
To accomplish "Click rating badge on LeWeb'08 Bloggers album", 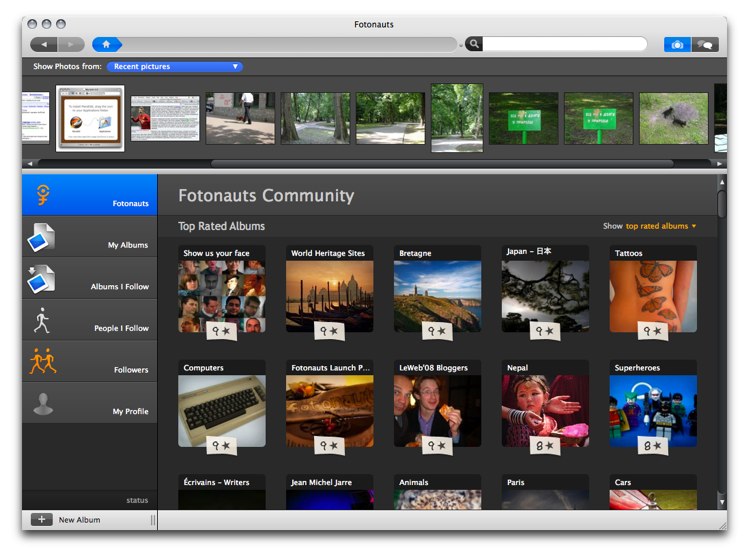I will 437,445.
